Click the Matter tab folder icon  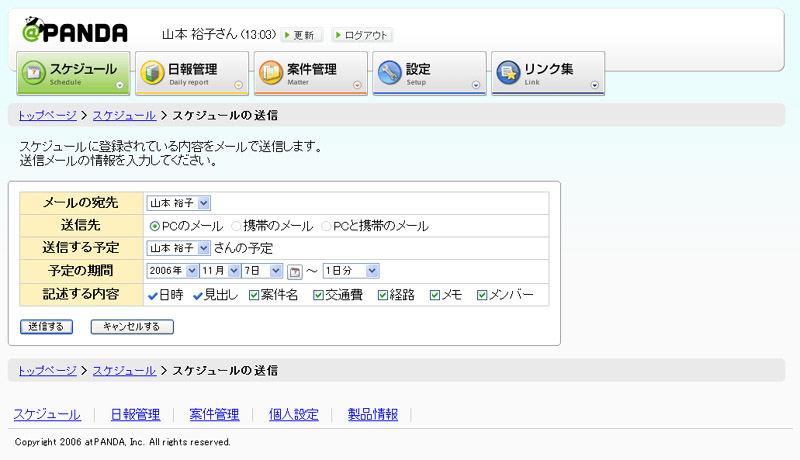coord(270,72)
